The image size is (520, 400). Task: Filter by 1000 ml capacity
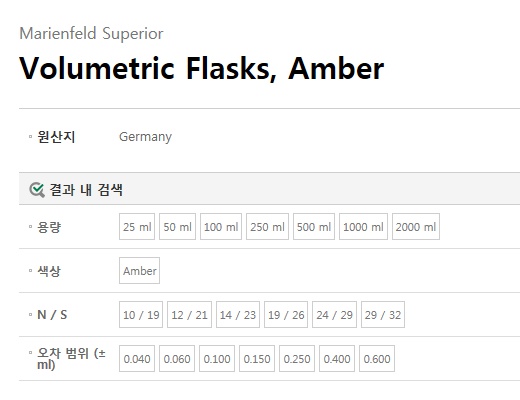click(363, 227)
